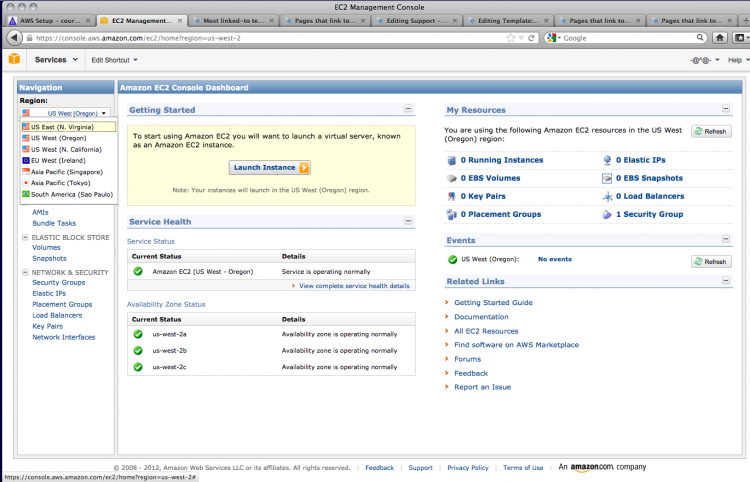This screenshot has width=750, height=482.
Task: Click green status check for Amazon EC2 Oregon
Action: point(138,271)
